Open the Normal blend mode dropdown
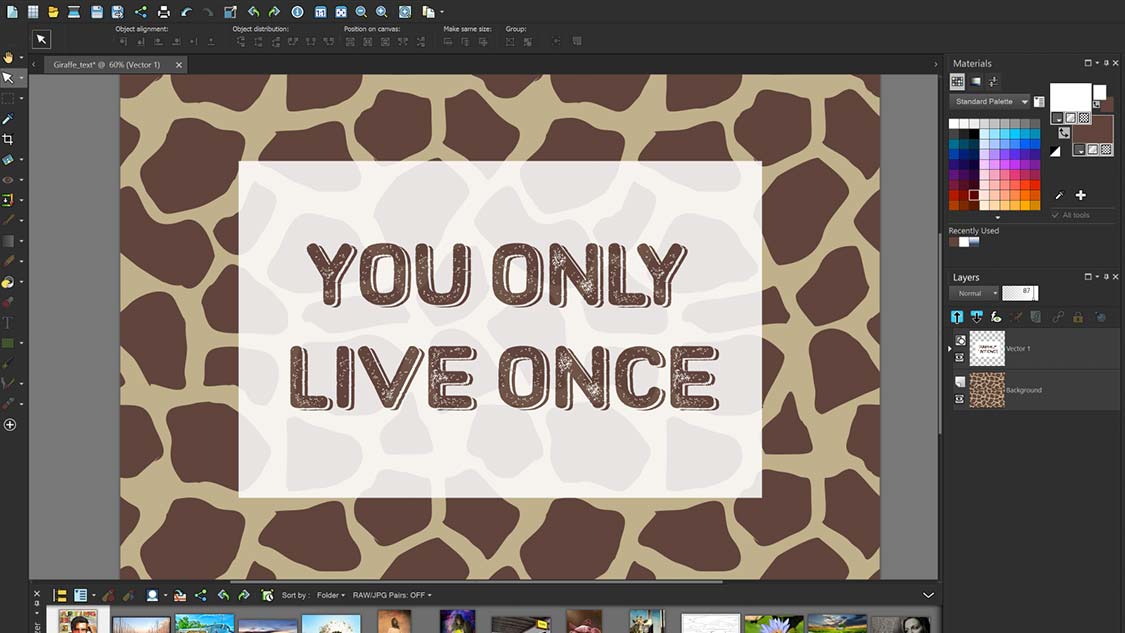 (973, 292)
